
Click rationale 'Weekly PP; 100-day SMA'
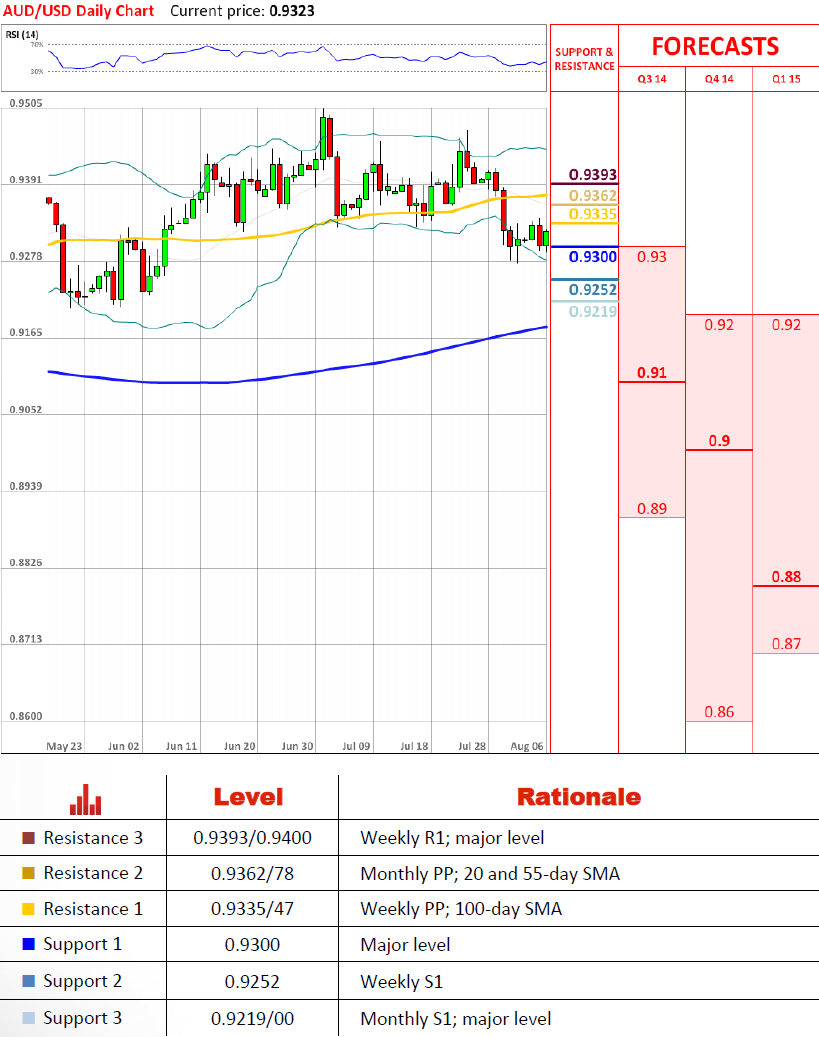tap(461, 909)
